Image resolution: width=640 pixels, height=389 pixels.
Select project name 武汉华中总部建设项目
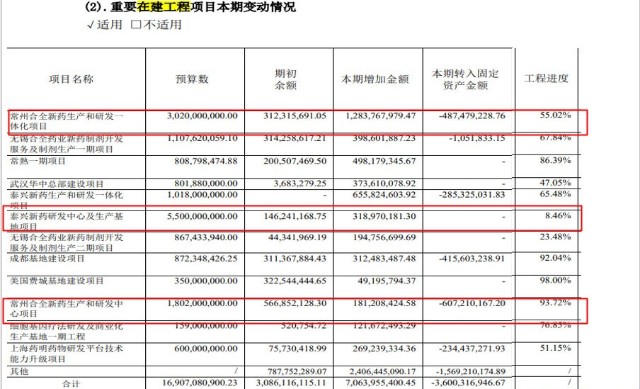click(57, 184)
